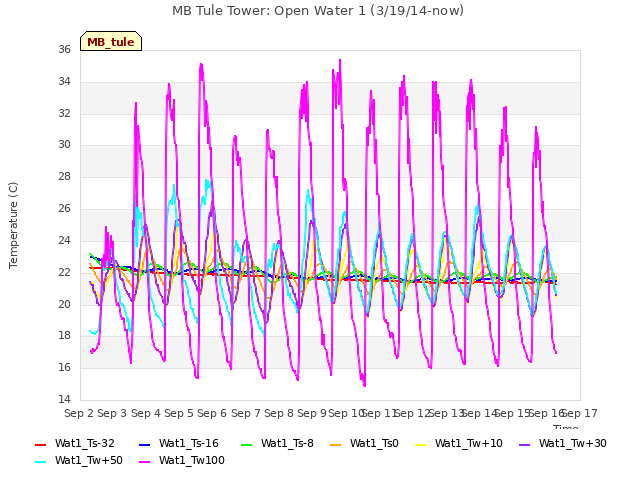Click the 18 y-axis tick label
Image resolution: width=640 pixels, height=480 pixels.
coord(64,336)
